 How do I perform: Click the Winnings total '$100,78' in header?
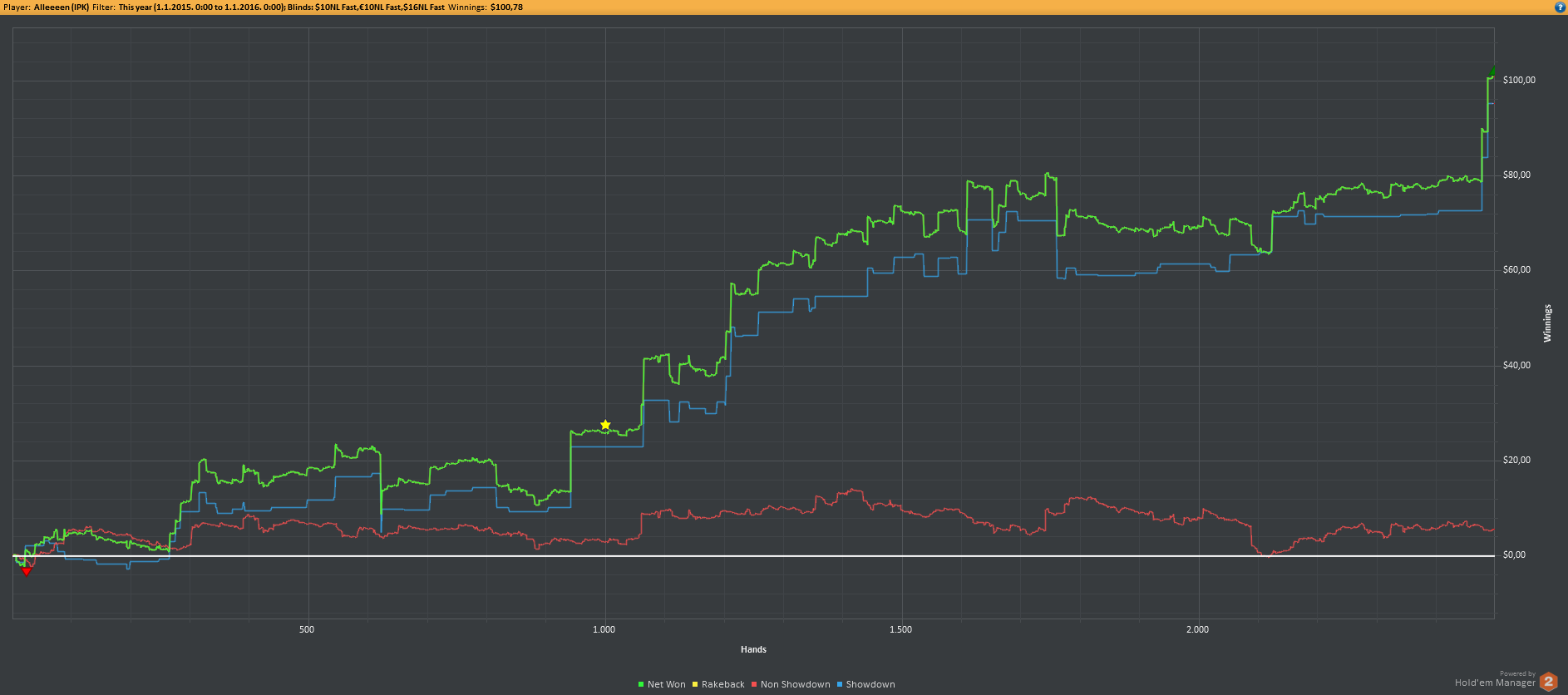[506, 7]
